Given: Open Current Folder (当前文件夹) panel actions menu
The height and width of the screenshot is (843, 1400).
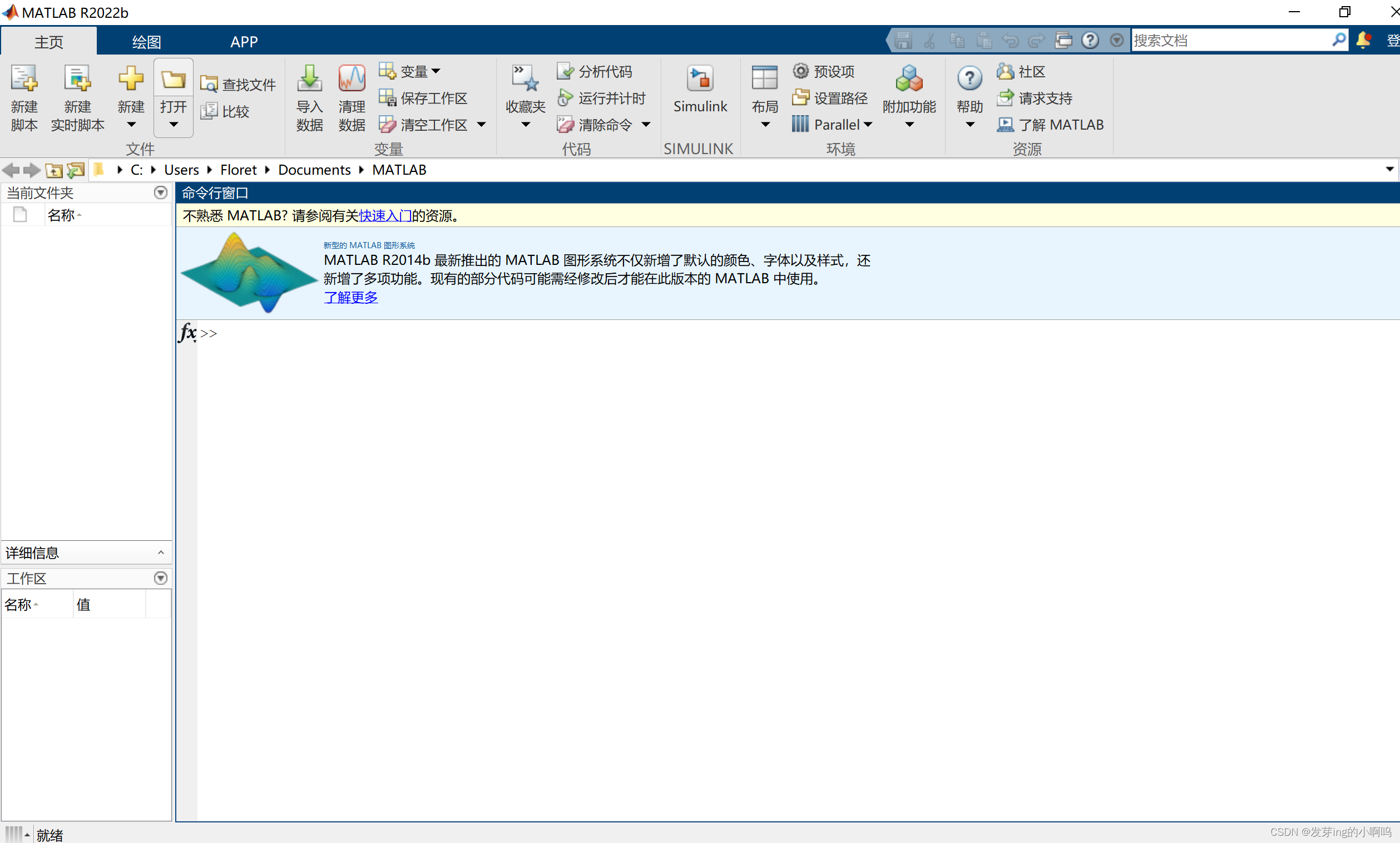Looking at the screenshot, I should tap(161, 193).
